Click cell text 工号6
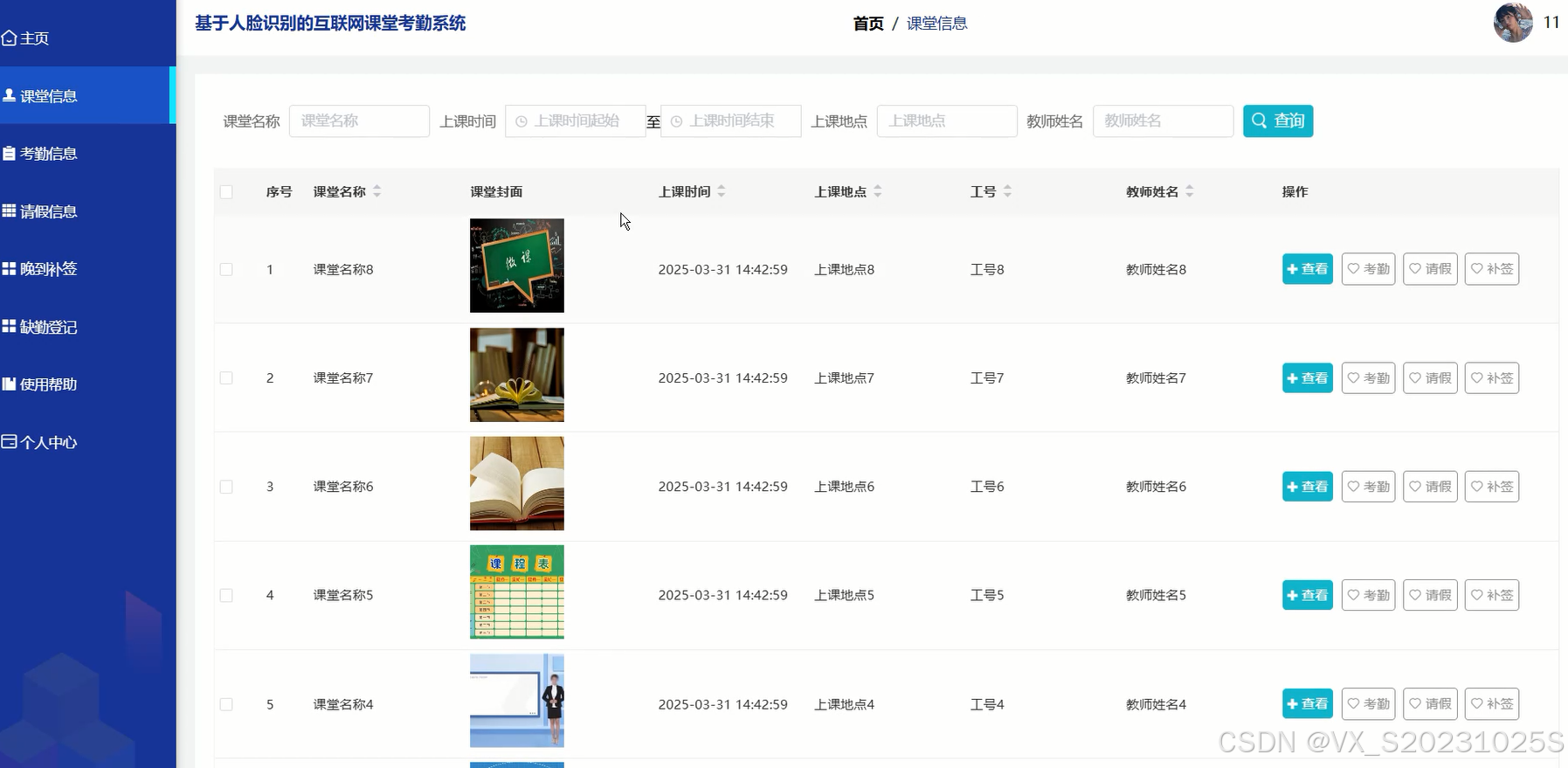The height and width of the screenshot is (768, 1568). pyautogui.click(x=987, y=487)
